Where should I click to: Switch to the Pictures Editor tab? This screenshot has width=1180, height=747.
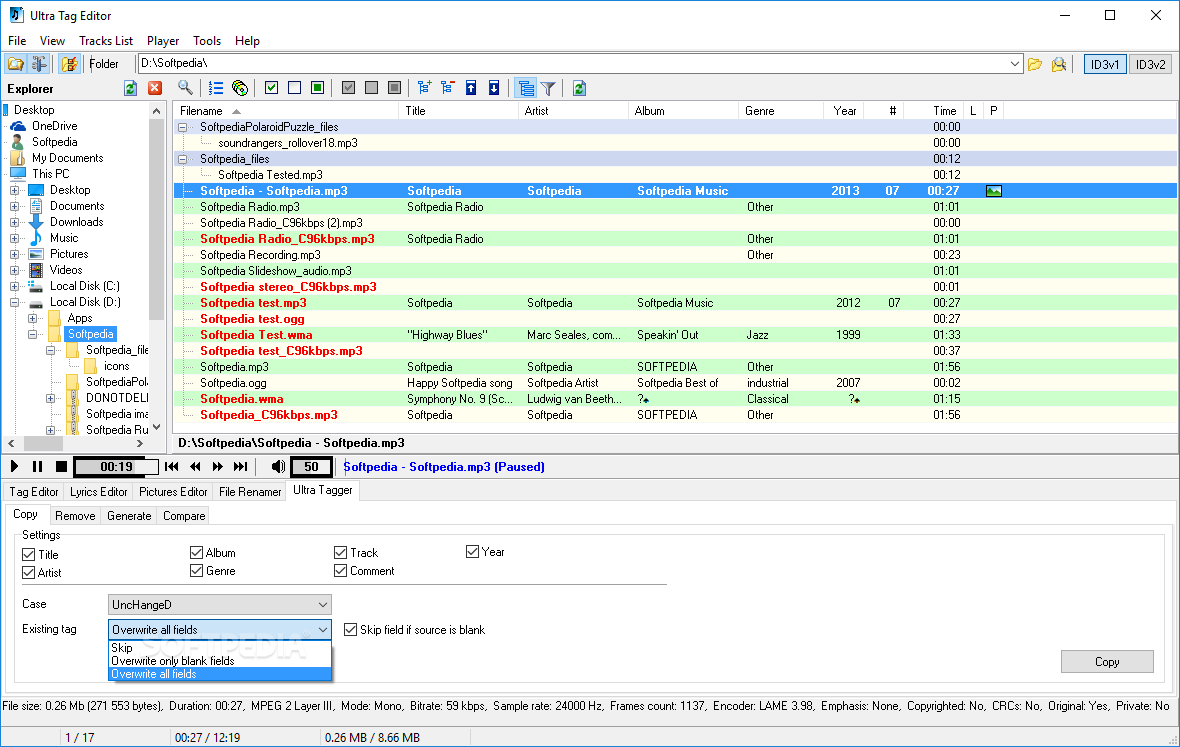tap(173, 492)
